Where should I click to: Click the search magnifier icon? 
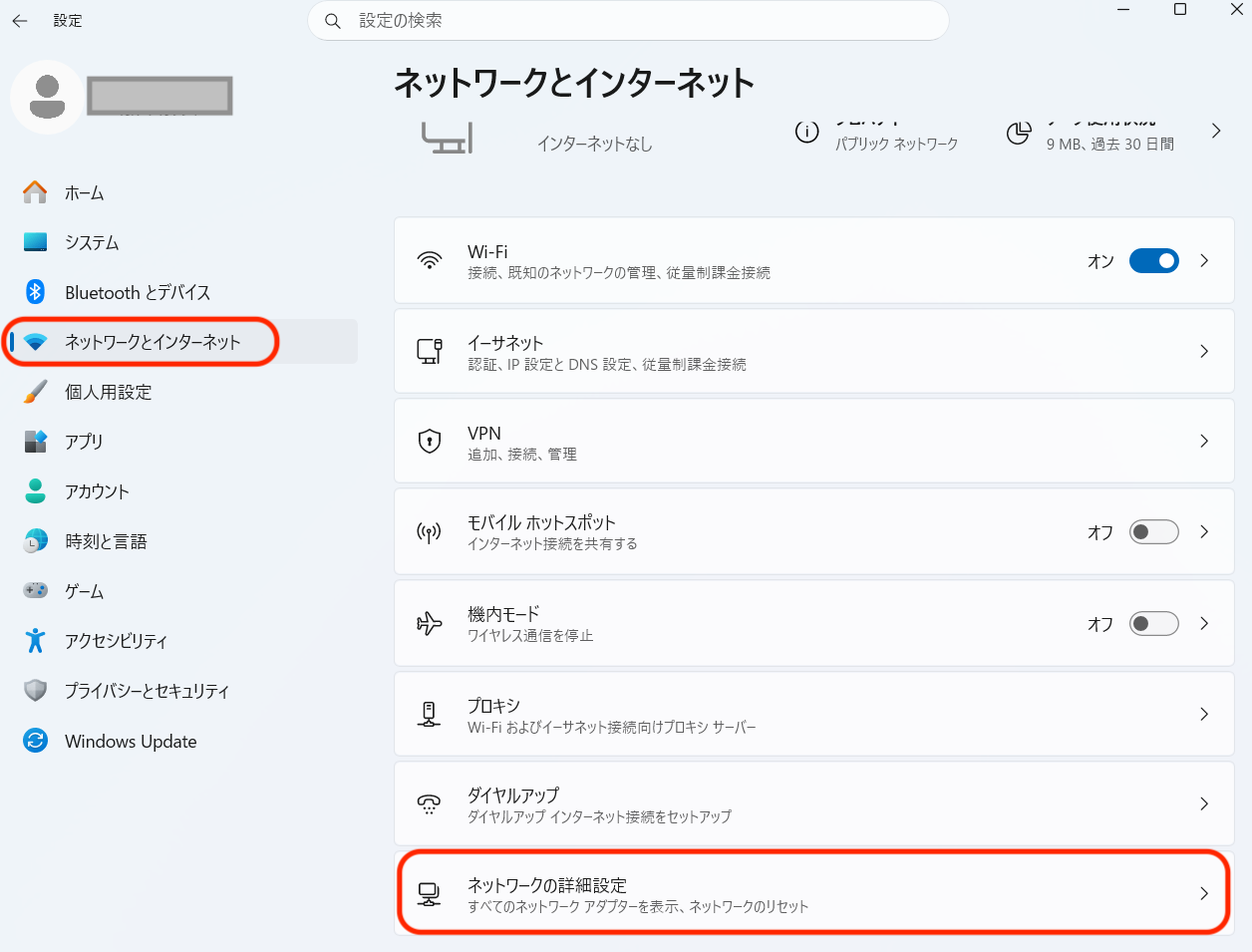(333, 21)
